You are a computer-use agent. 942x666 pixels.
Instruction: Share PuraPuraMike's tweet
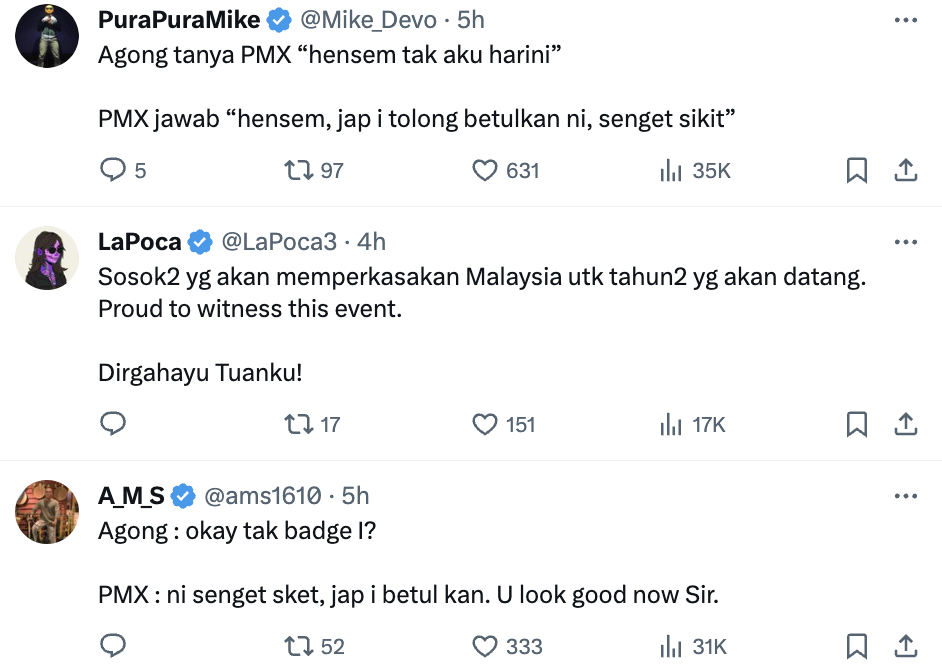coord(906,170)
